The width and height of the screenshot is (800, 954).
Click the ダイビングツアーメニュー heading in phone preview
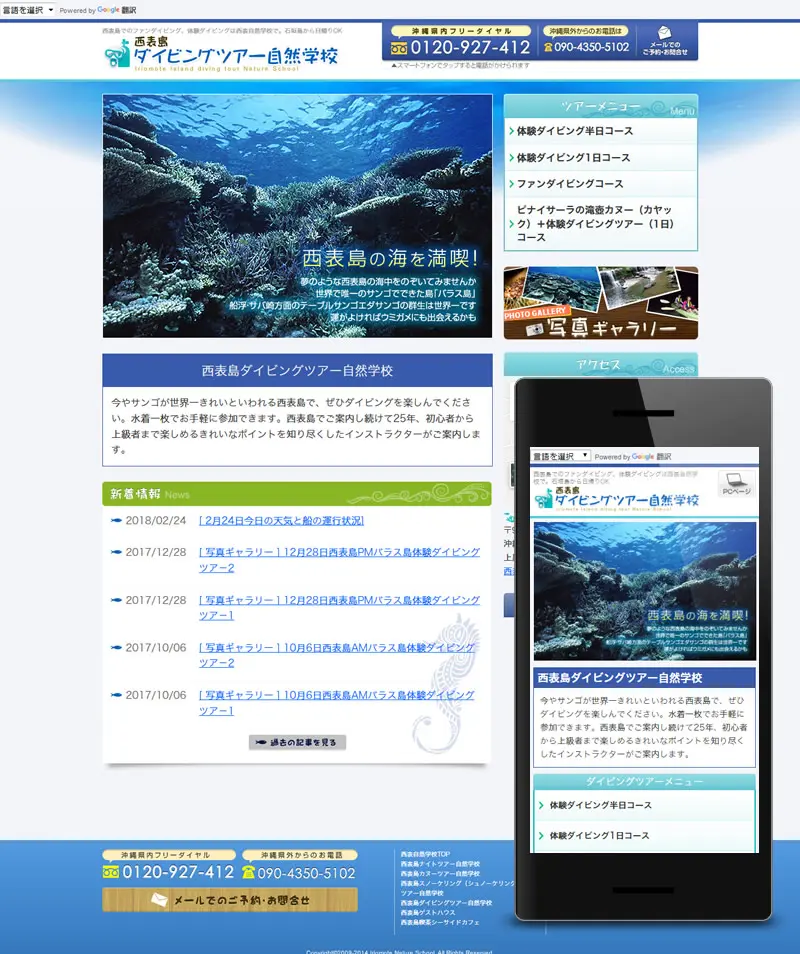(x=644, y=781)
